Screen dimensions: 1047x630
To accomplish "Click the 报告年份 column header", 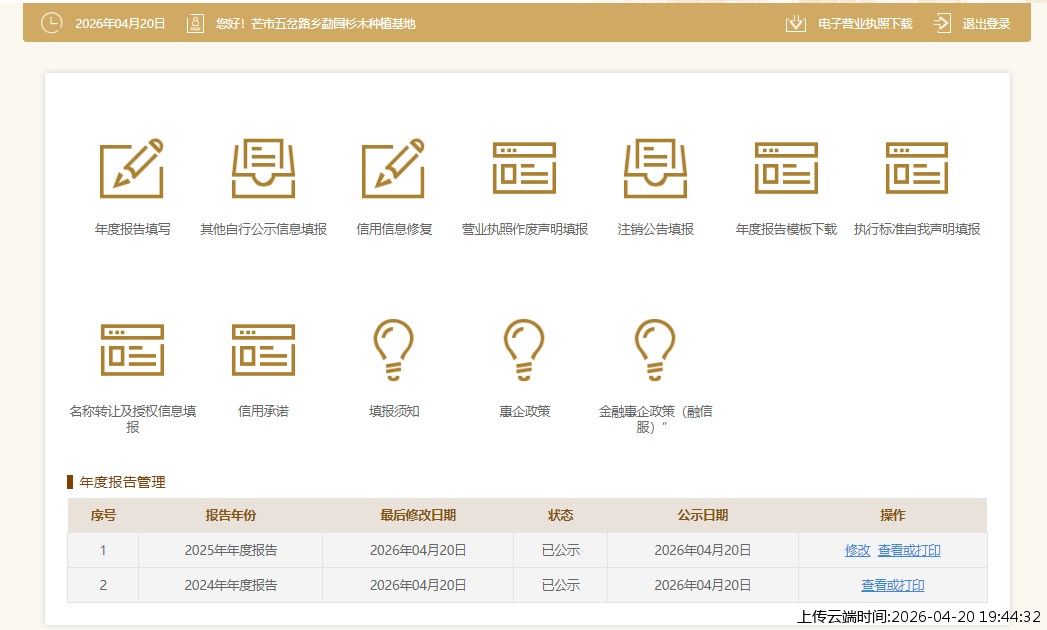I will pos(230,515).
